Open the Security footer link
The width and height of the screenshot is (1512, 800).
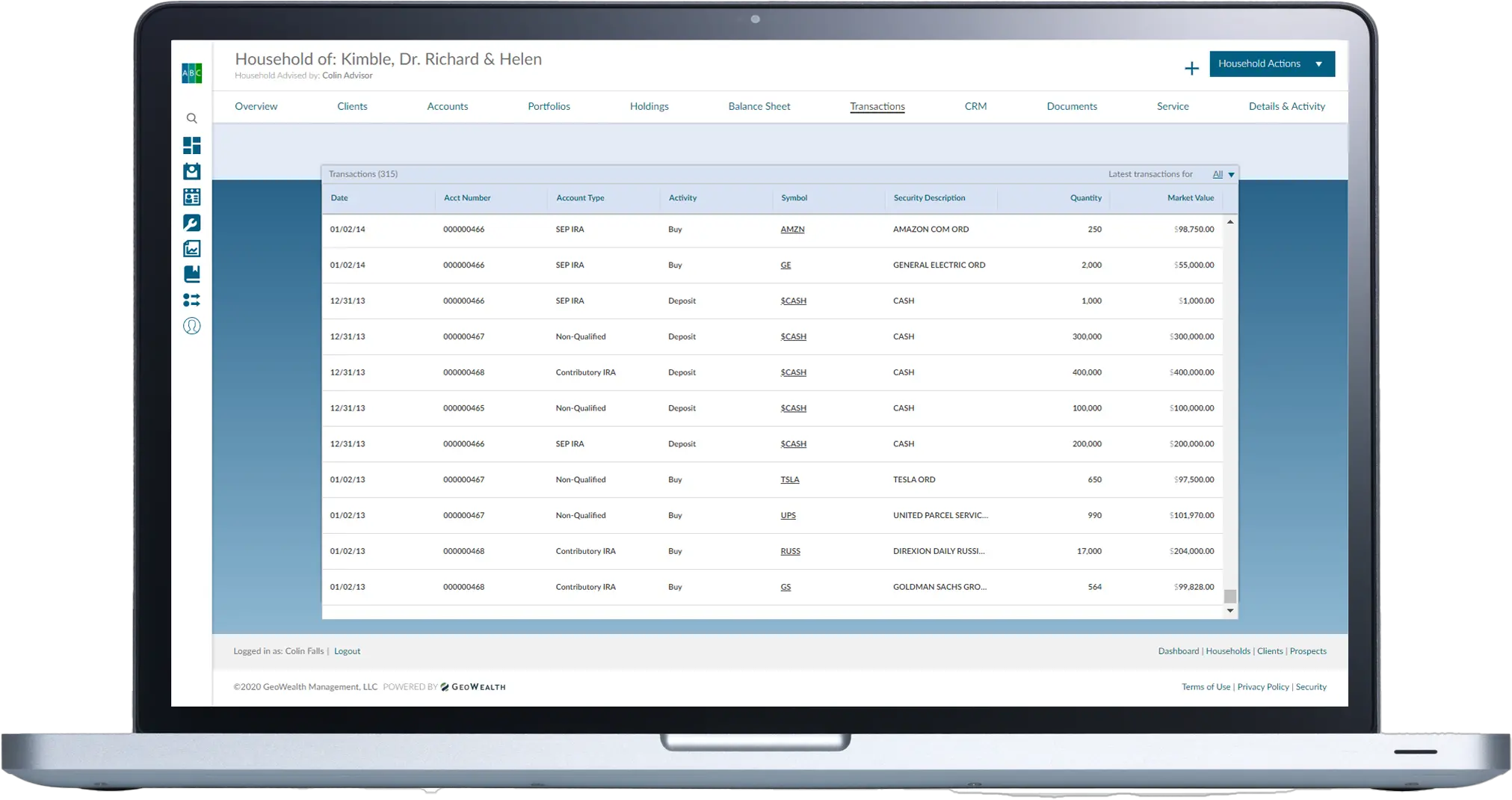pyautogui.click(x=1311, y=687)
